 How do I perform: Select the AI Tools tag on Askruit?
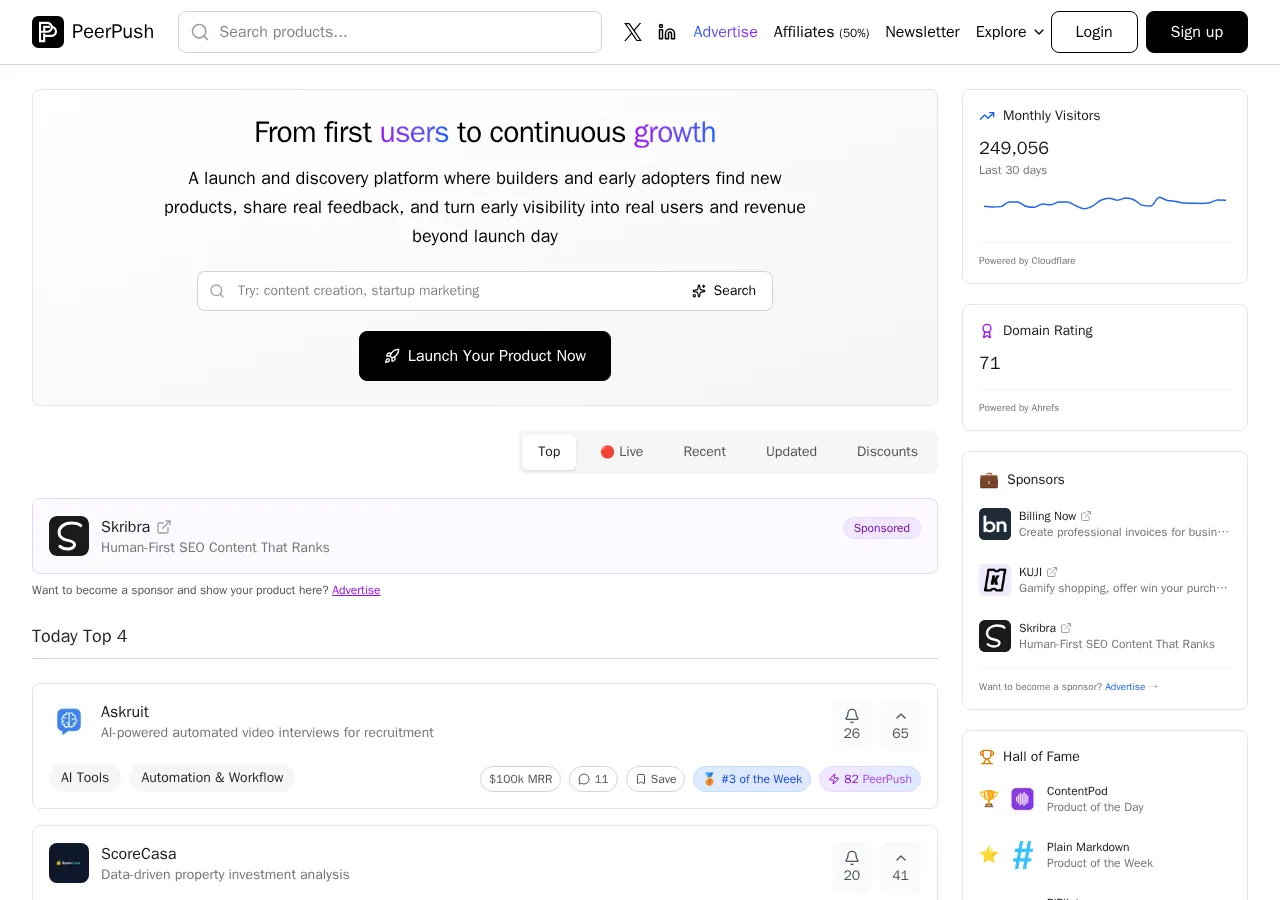point(85,778)
